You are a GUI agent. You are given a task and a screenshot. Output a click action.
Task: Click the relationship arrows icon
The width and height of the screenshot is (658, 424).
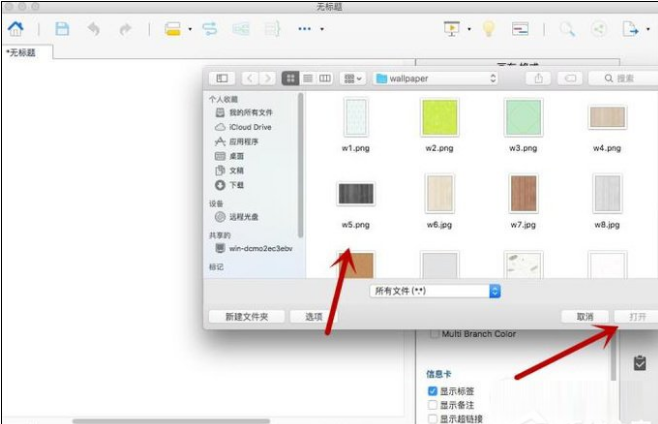point(209,29)
